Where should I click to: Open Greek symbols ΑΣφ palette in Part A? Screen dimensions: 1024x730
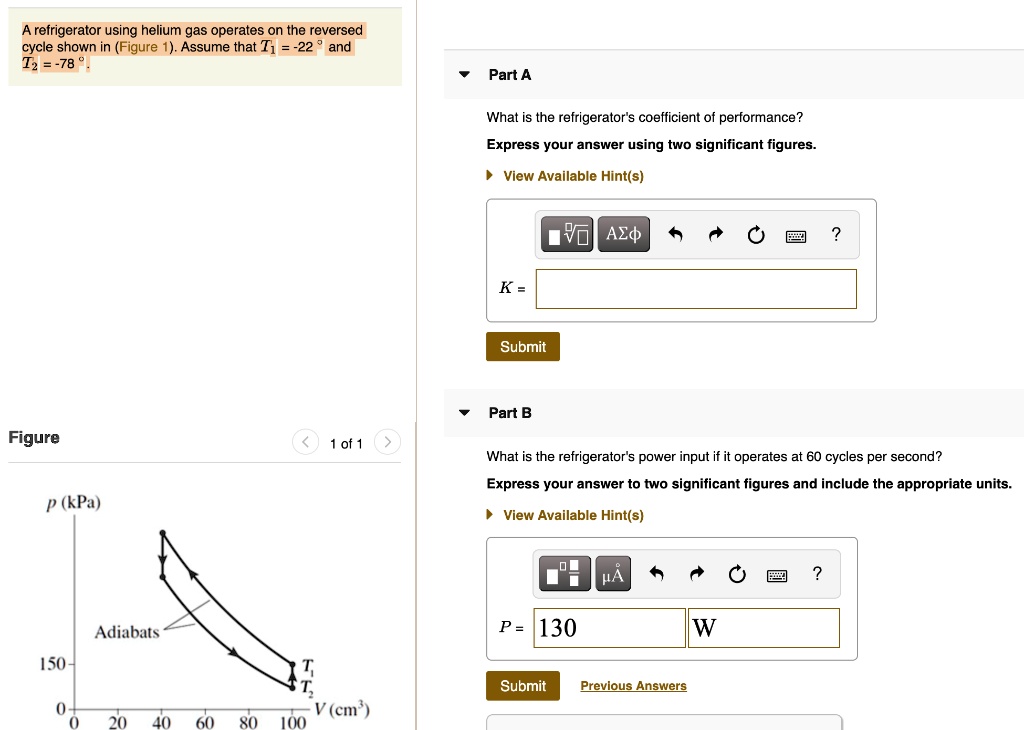pyautogui.click(x=624, y=234)
